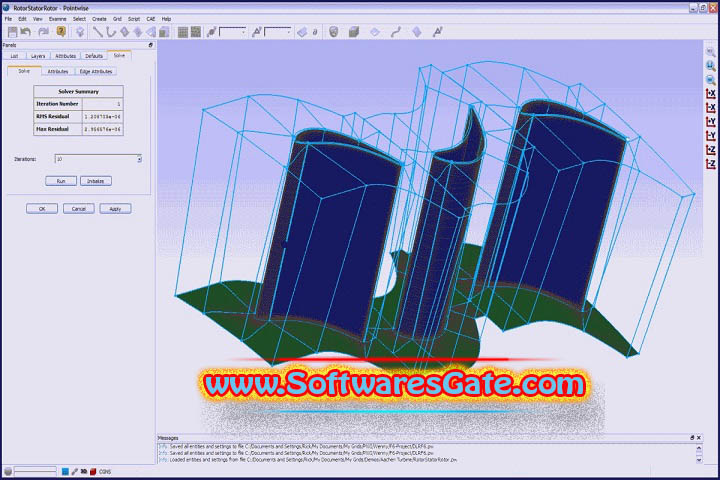
Task: Open the Help menu
Action: pos(166,19)
